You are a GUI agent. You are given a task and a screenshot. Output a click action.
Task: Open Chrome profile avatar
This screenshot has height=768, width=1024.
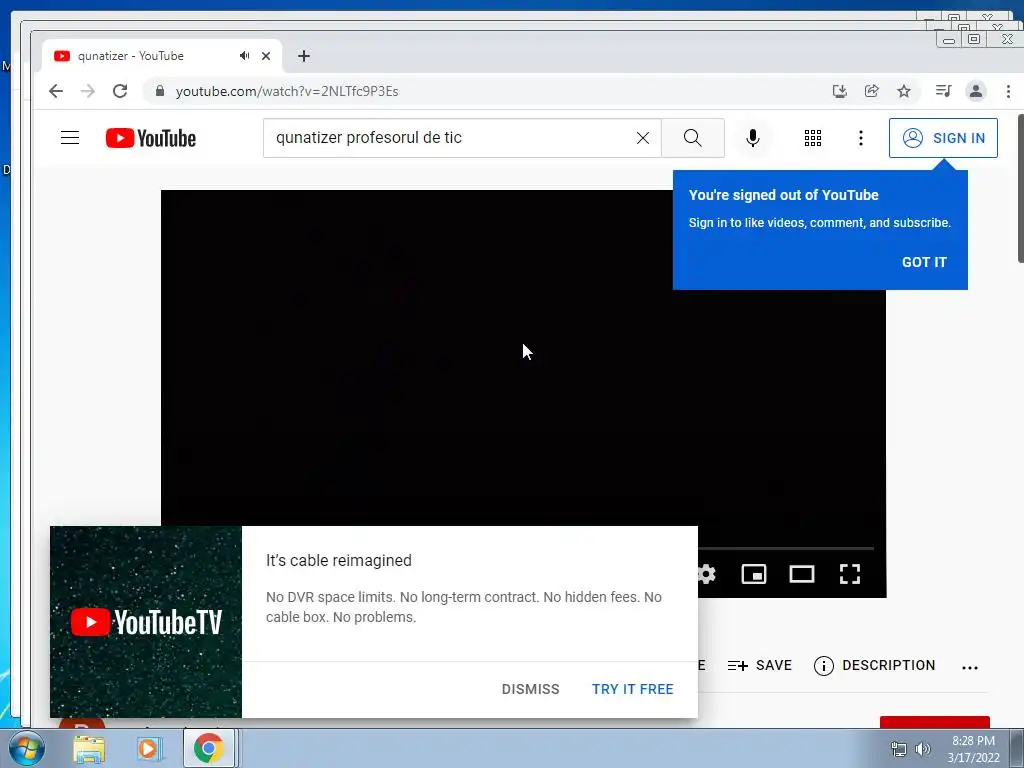[976, 91]
